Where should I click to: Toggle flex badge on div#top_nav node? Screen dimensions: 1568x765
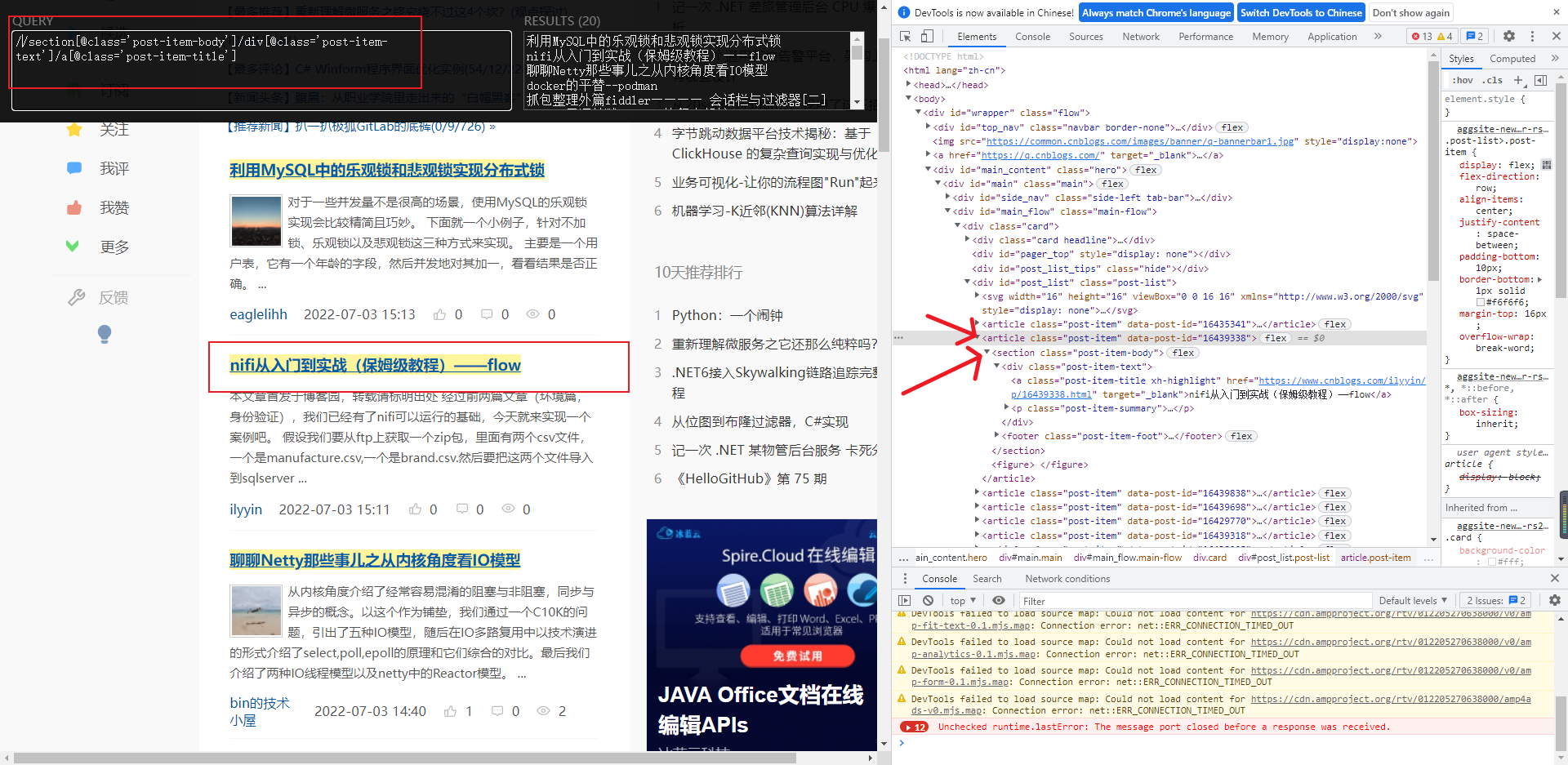pos(1232,127)
